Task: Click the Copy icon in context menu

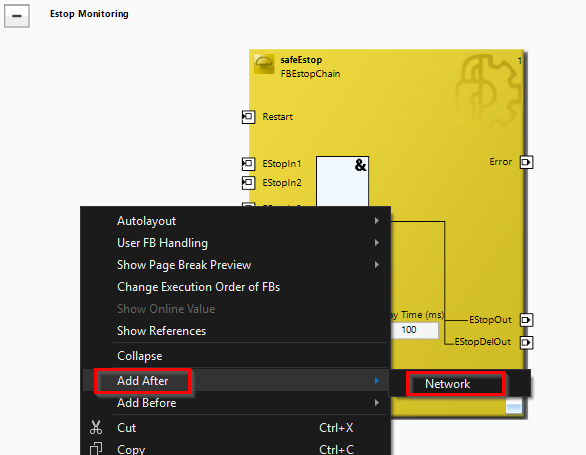Action: [96, 448]
